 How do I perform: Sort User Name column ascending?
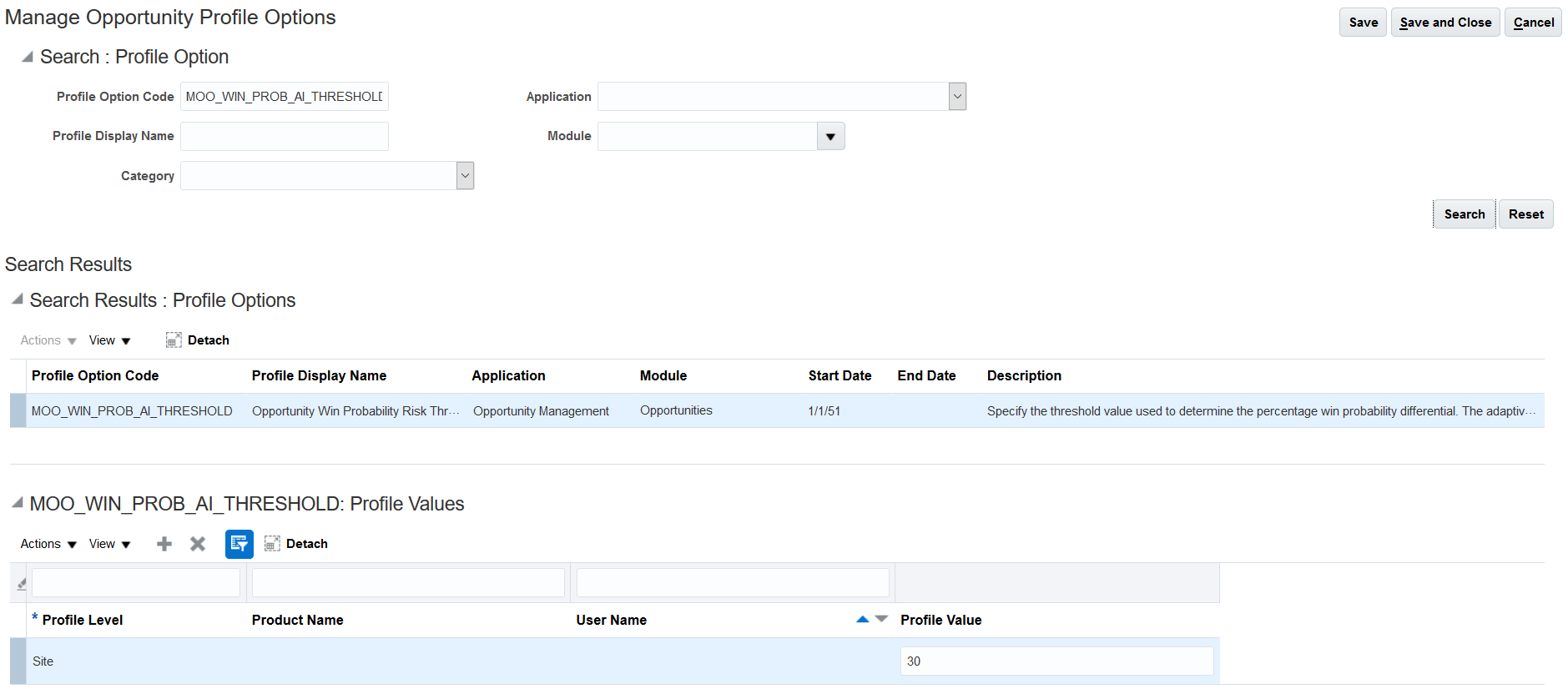pos(862,619)
